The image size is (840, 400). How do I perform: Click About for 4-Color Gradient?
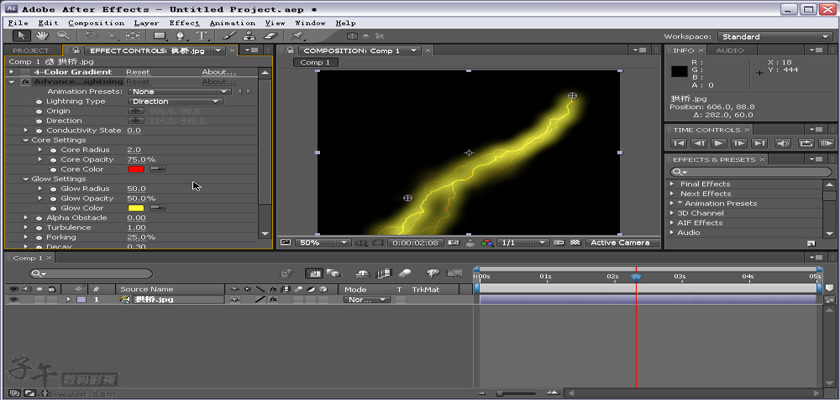pyautogui.click(x=218, y=72)
